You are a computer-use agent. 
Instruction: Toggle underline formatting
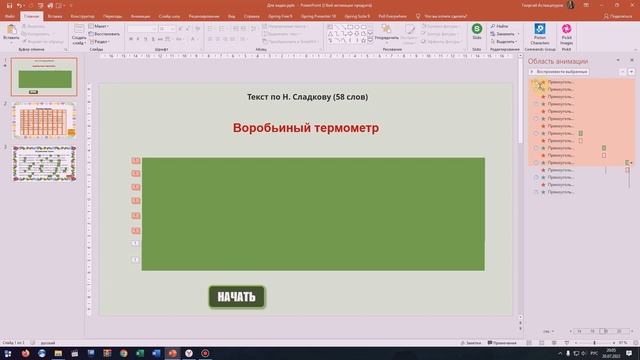[145, 39]
